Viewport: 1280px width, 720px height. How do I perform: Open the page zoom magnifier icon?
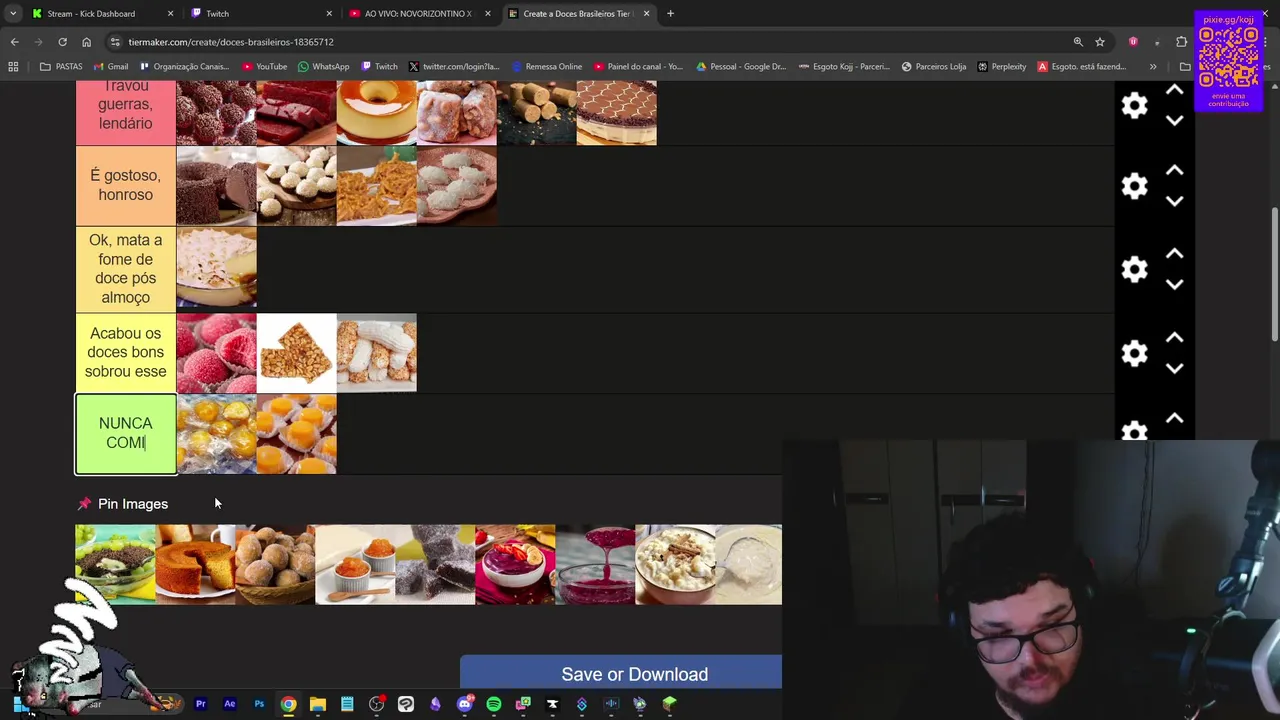click(x=1078, y=42)
